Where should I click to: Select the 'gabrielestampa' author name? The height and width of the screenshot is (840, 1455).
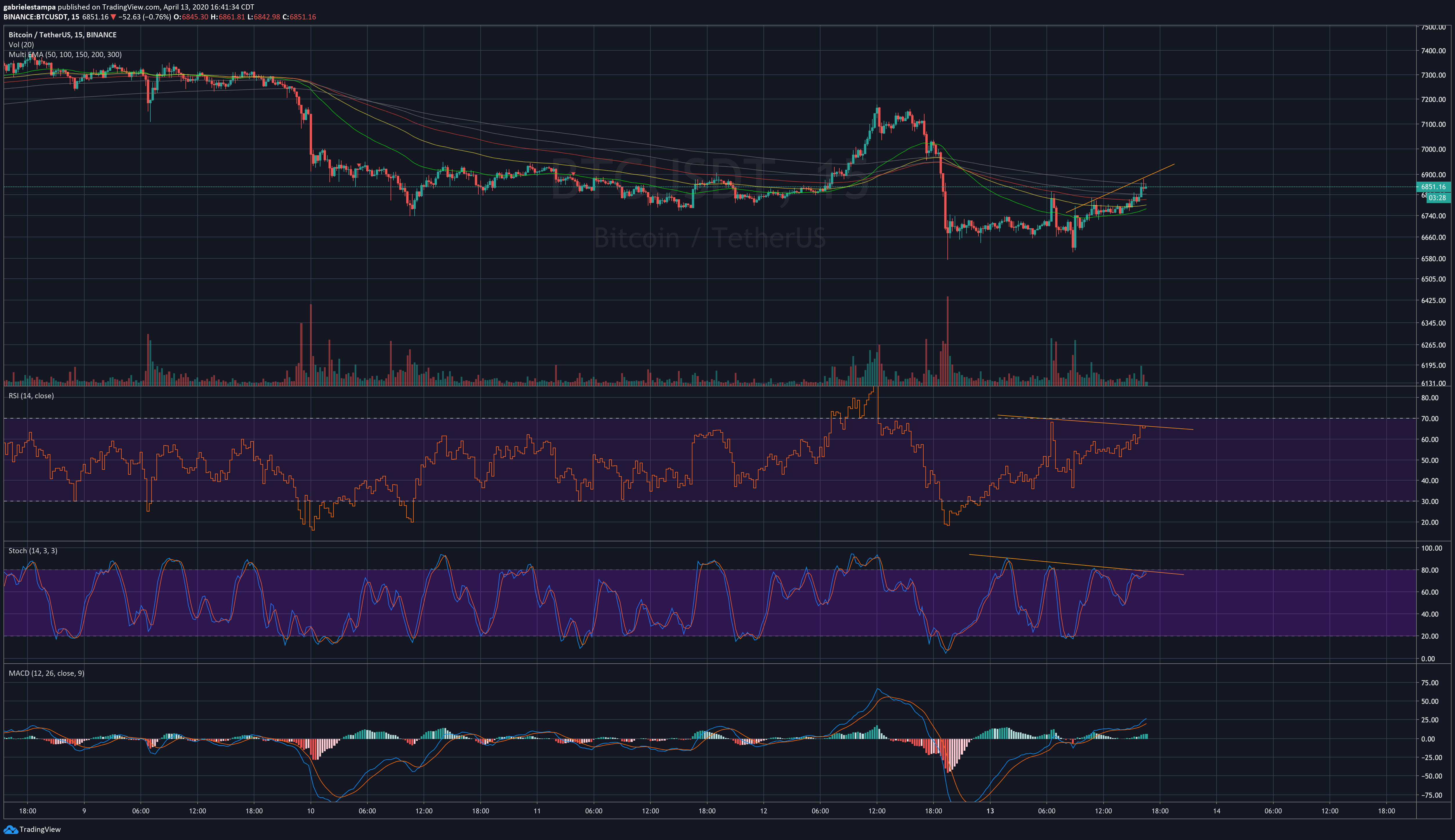(x=30, y=7)
